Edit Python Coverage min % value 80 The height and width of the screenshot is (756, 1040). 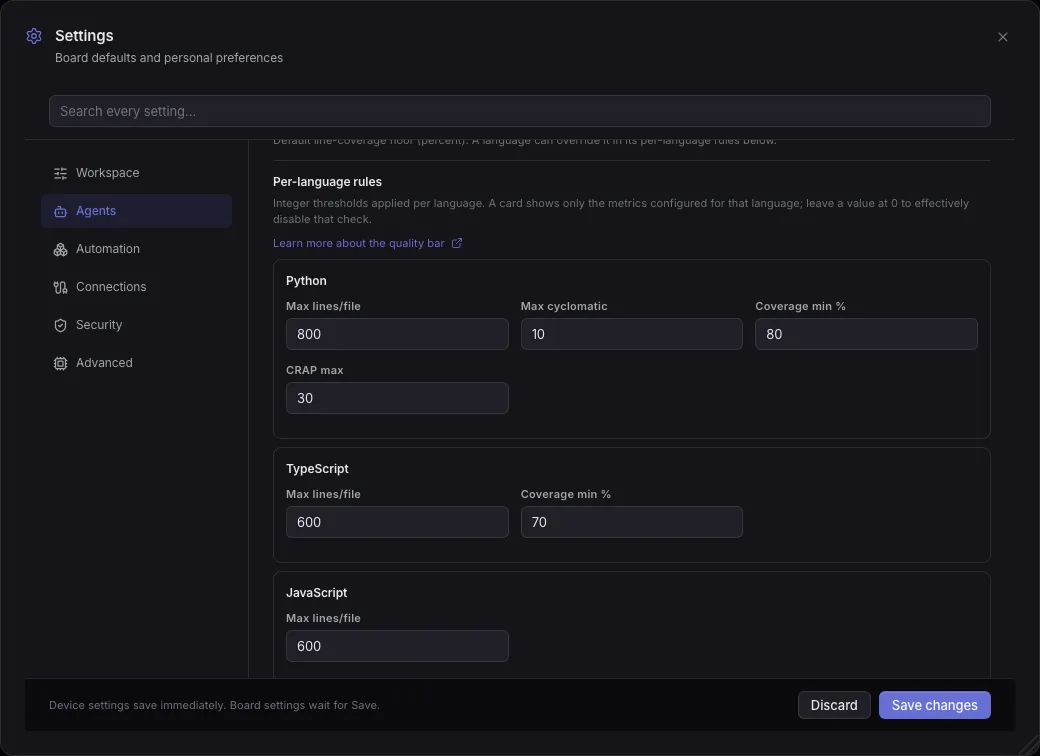pos(866,334)
